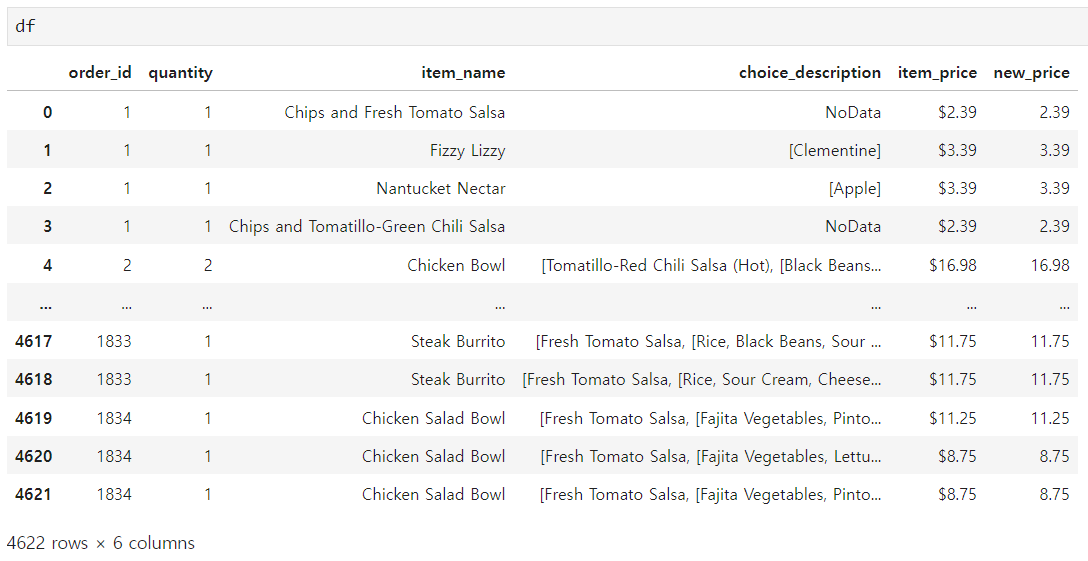The height and width of the screenshot is (561, 1088).
Task: Select the order_id column header
Action: (x=100, y=73)
